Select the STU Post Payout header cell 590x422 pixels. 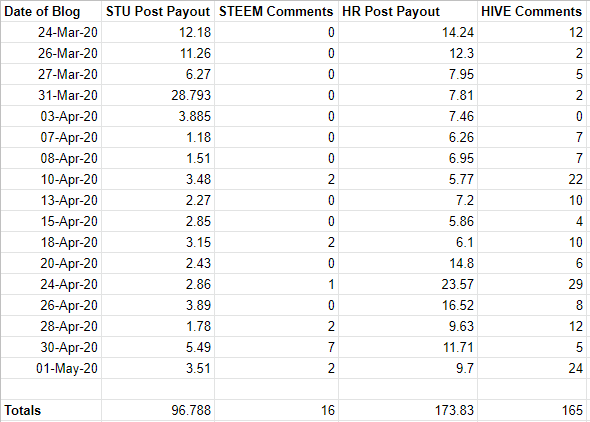point(158,11)
